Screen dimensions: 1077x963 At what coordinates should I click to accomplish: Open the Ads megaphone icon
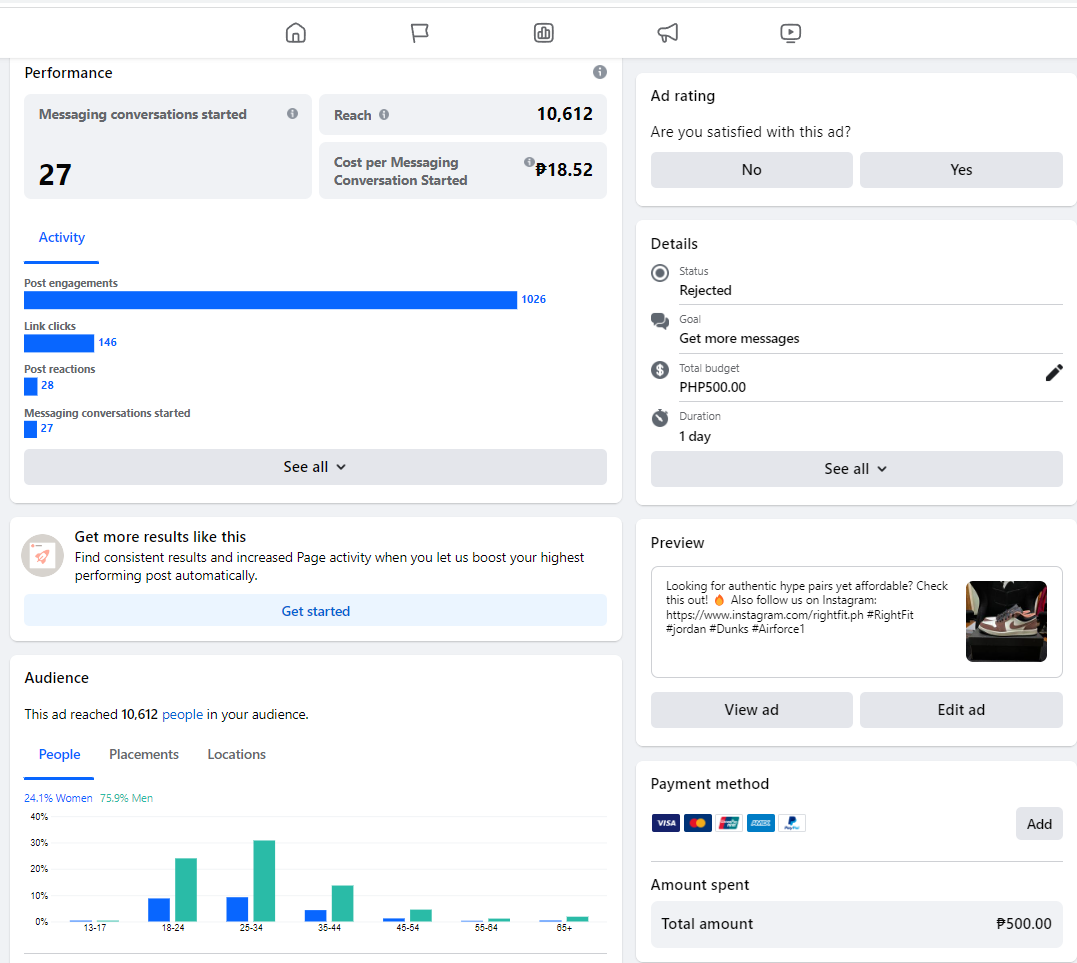click(668, 33)
